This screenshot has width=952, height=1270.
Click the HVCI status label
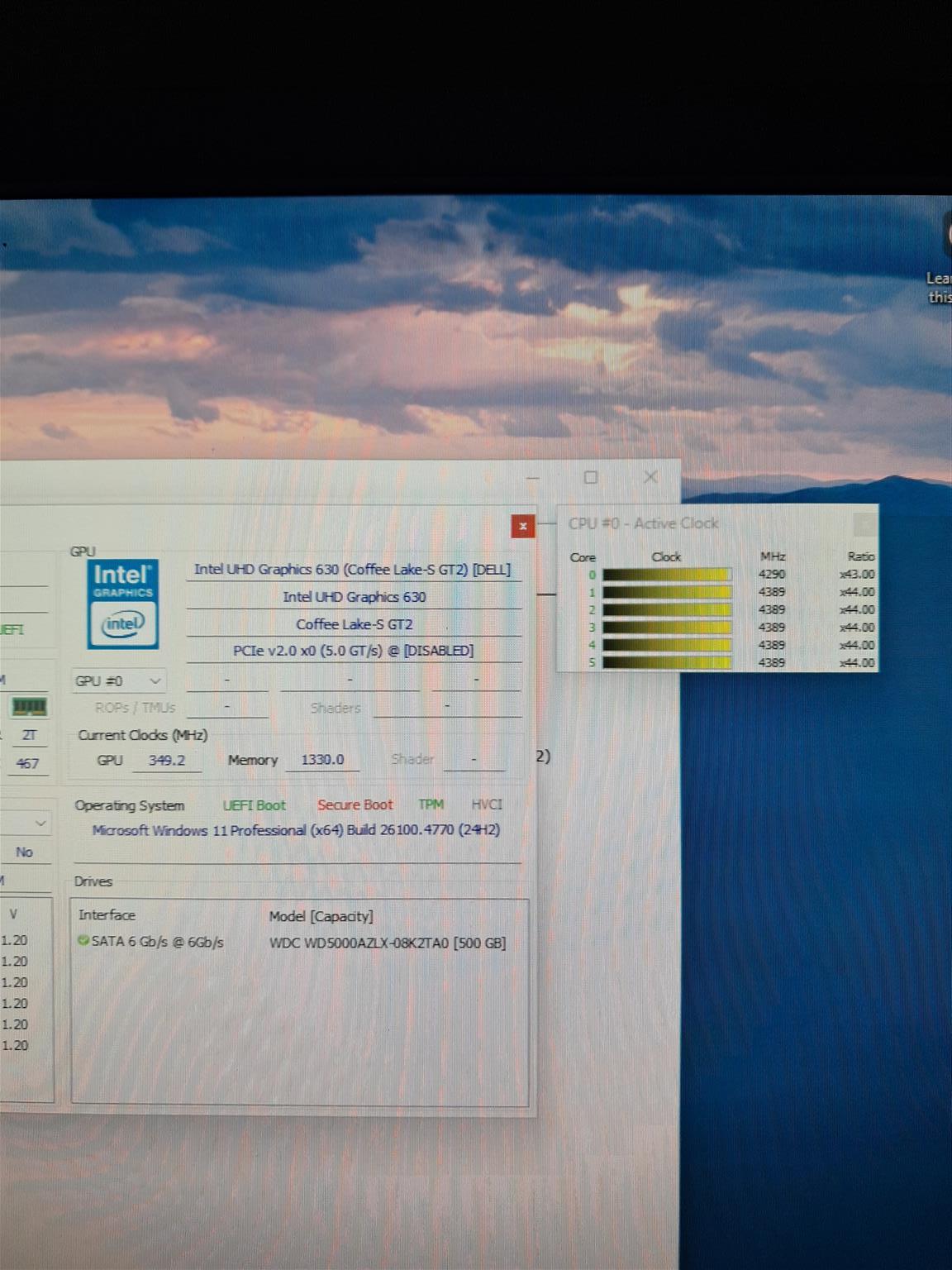486,804
